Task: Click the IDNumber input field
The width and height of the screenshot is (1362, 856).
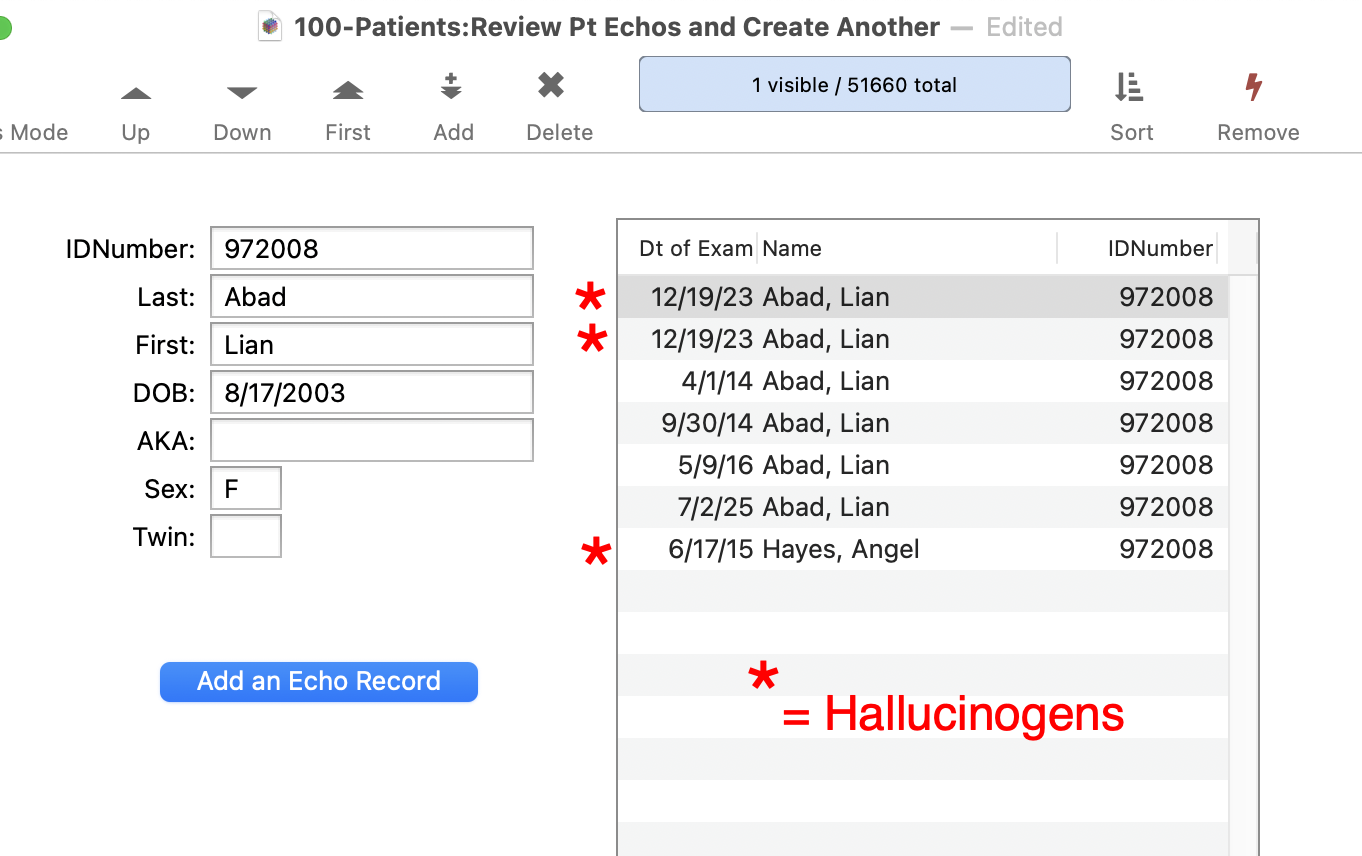Action: tap(371, 249)
